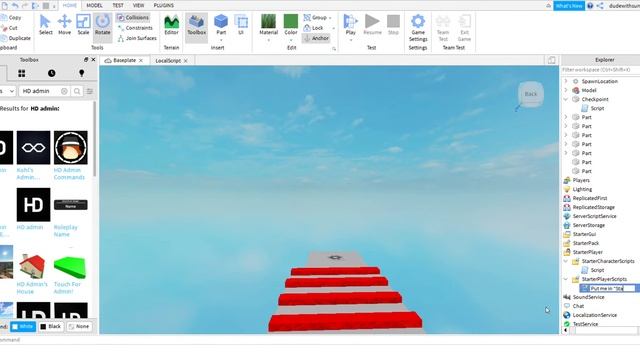This screenshot has height=360, width=640.
Task: Select White background option
Action: point(23,327)
